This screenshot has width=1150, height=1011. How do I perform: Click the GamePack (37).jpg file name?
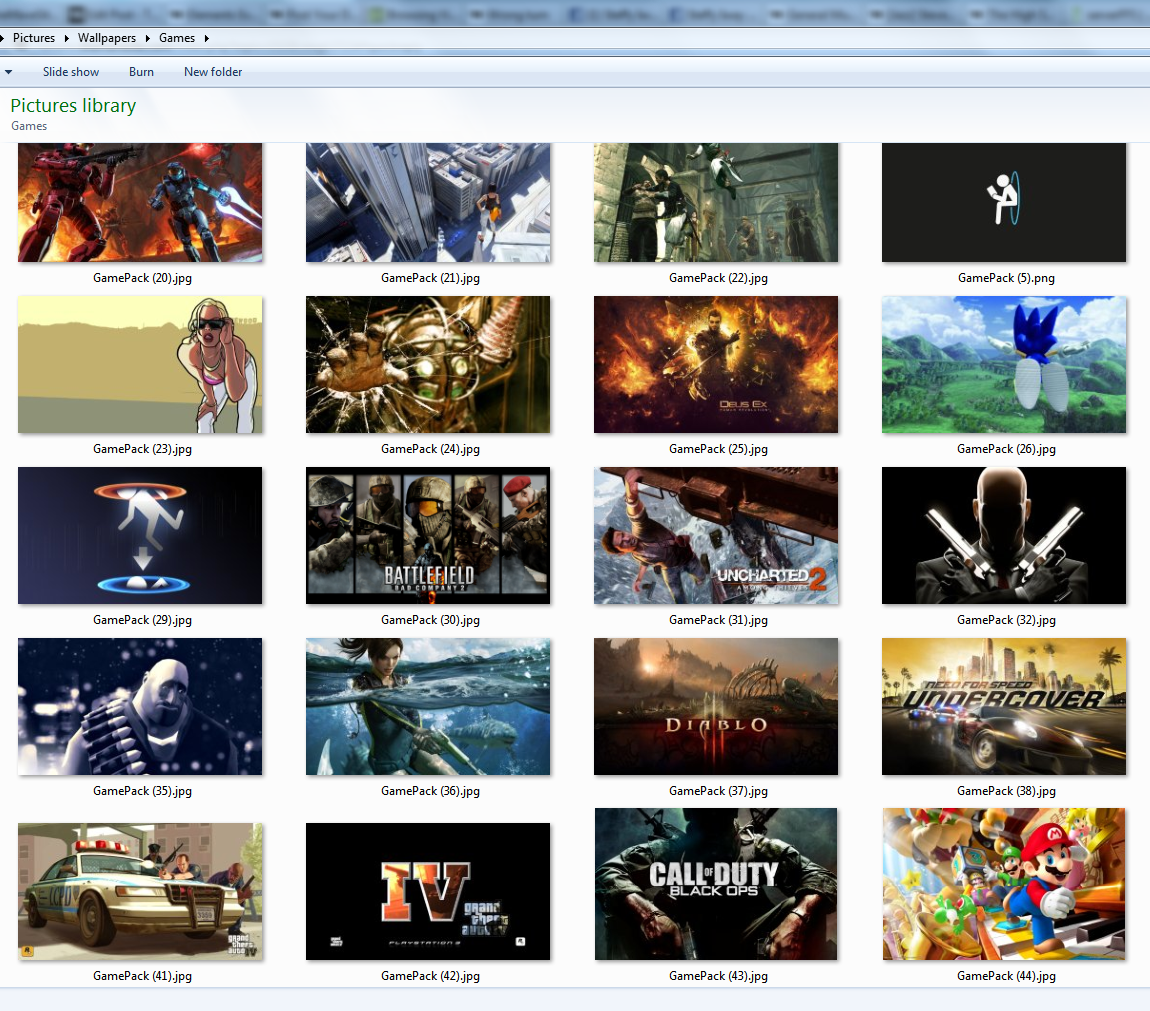(718, 791)
